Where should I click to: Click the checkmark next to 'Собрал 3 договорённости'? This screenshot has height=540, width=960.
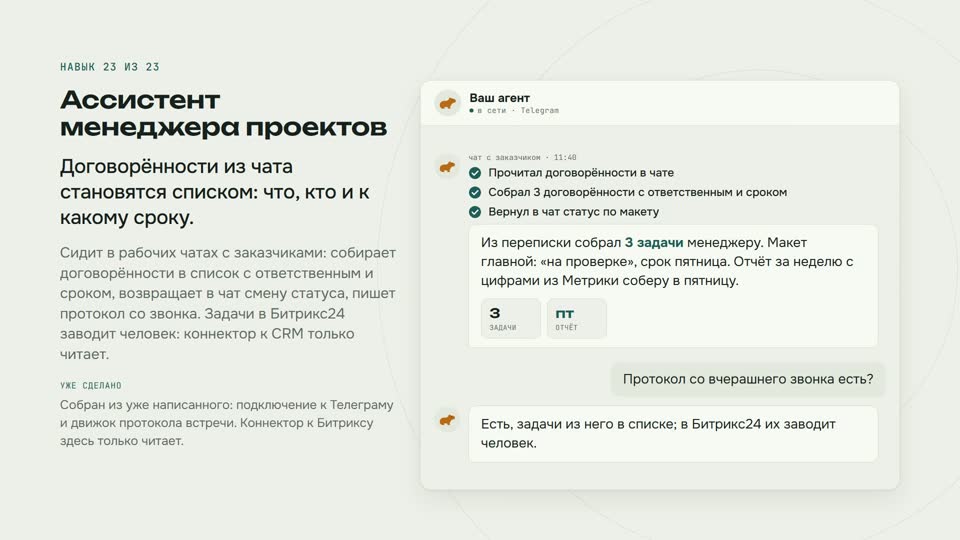click(x=474, y=192)
